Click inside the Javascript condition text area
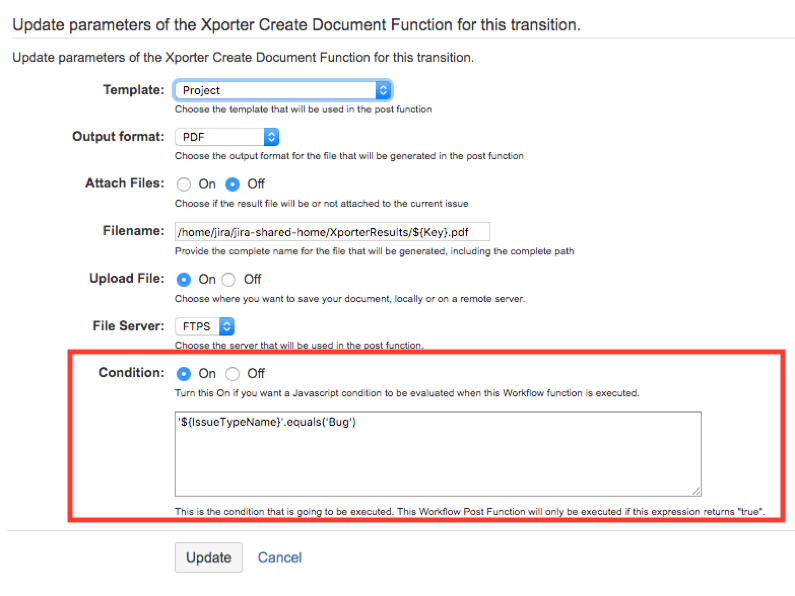795x596 pixels. coord(437,453)
